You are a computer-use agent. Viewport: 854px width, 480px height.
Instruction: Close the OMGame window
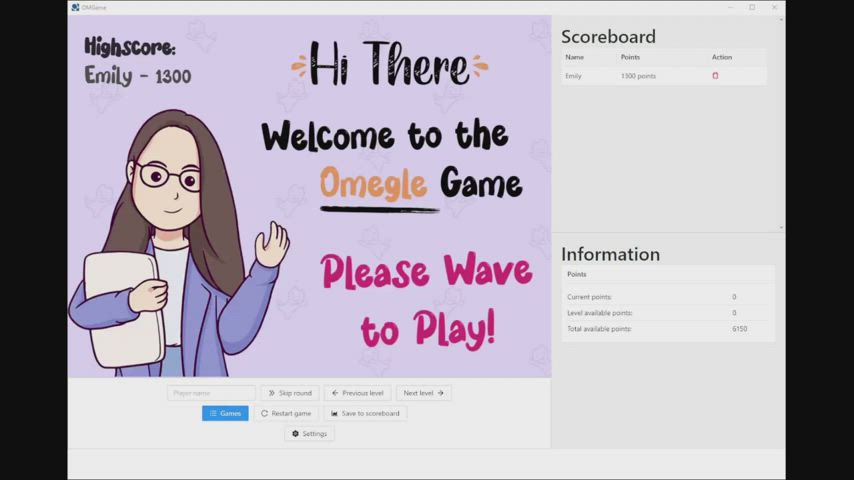point(774,7)
